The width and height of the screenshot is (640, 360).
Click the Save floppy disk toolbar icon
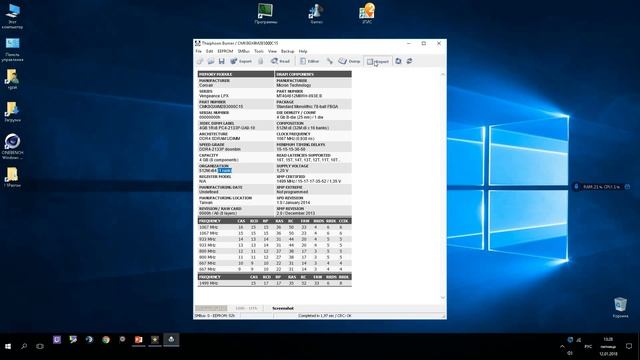(x=221, y=61)
